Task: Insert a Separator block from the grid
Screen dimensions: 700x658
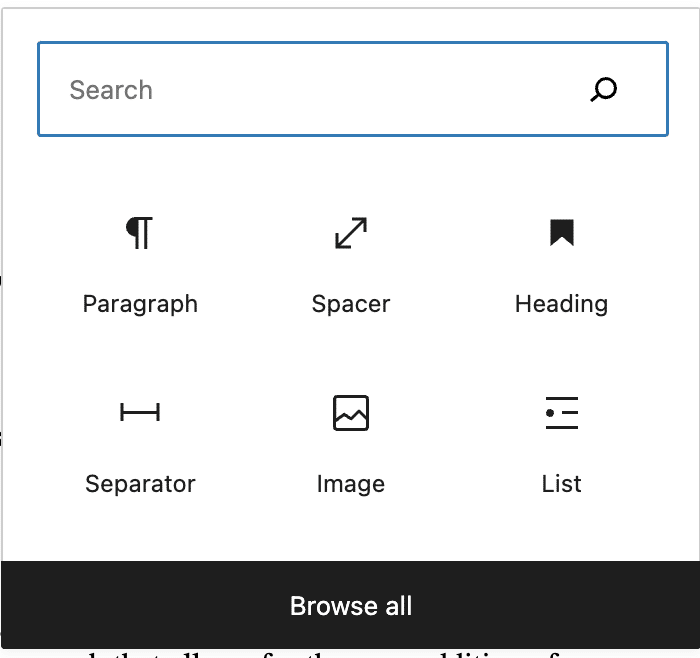Action: point(140,445)
